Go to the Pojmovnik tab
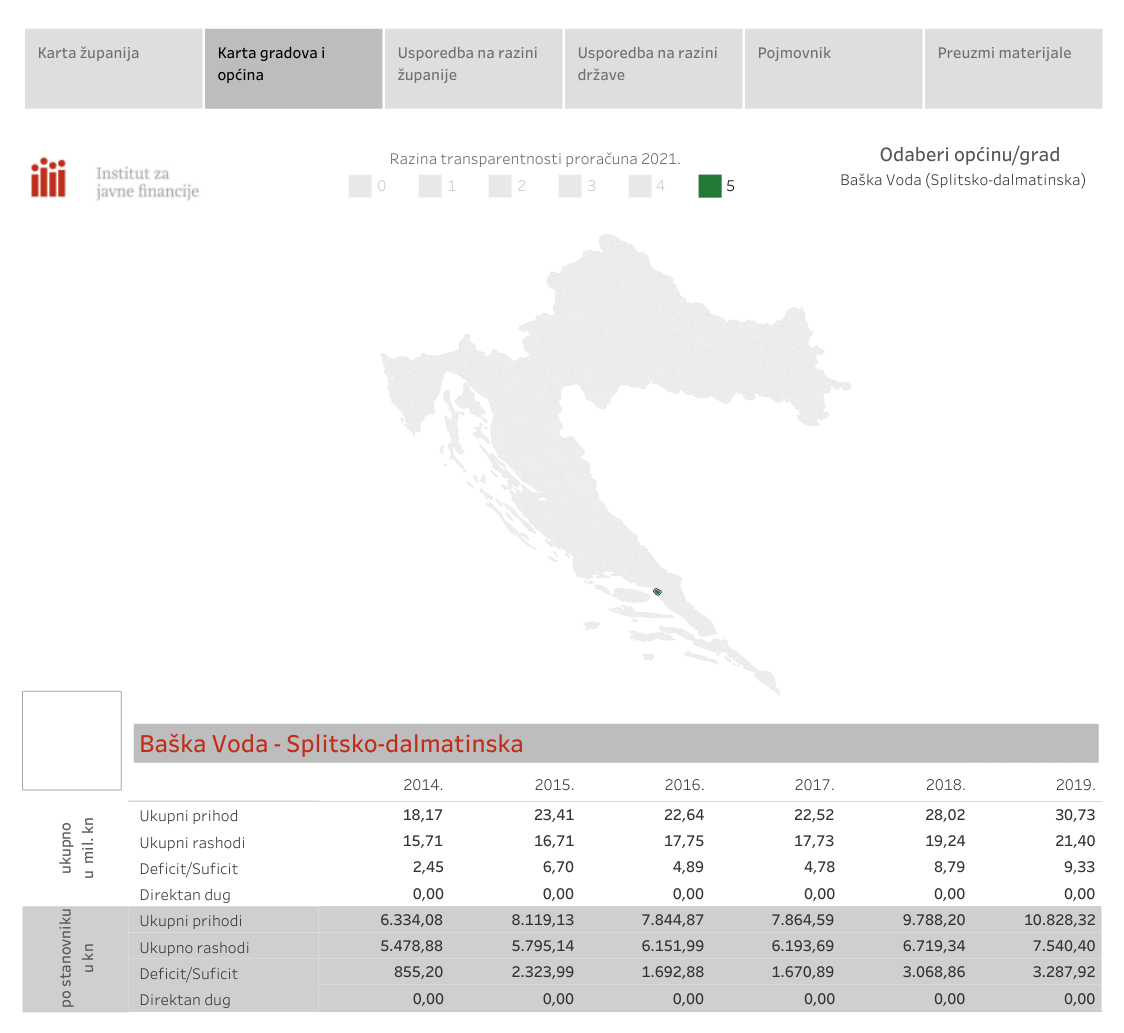The width and height of the screenshot is (1124, 1033). [x=833, y=68]
